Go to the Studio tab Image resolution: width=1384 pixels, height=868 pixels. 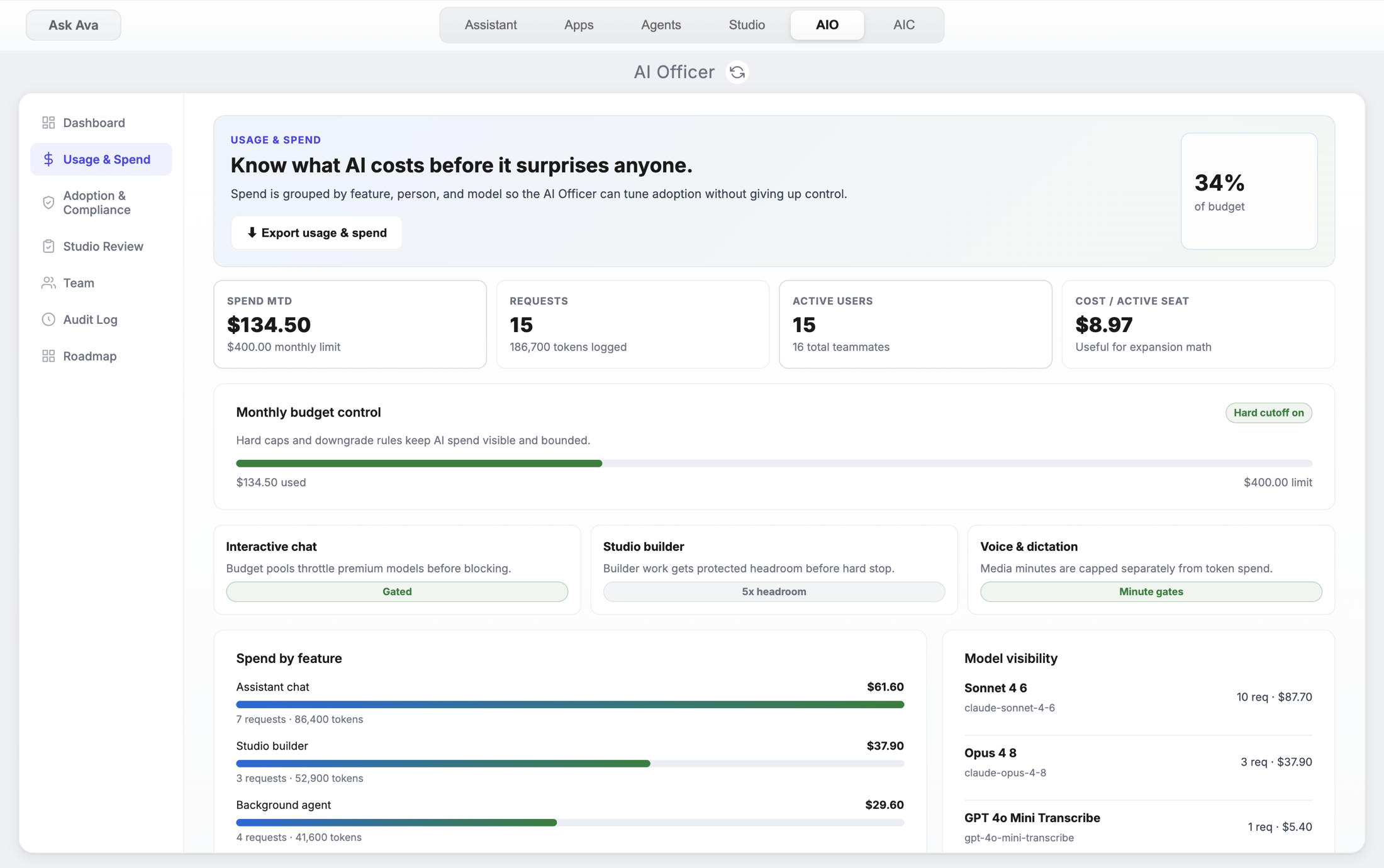coord(747,25)
